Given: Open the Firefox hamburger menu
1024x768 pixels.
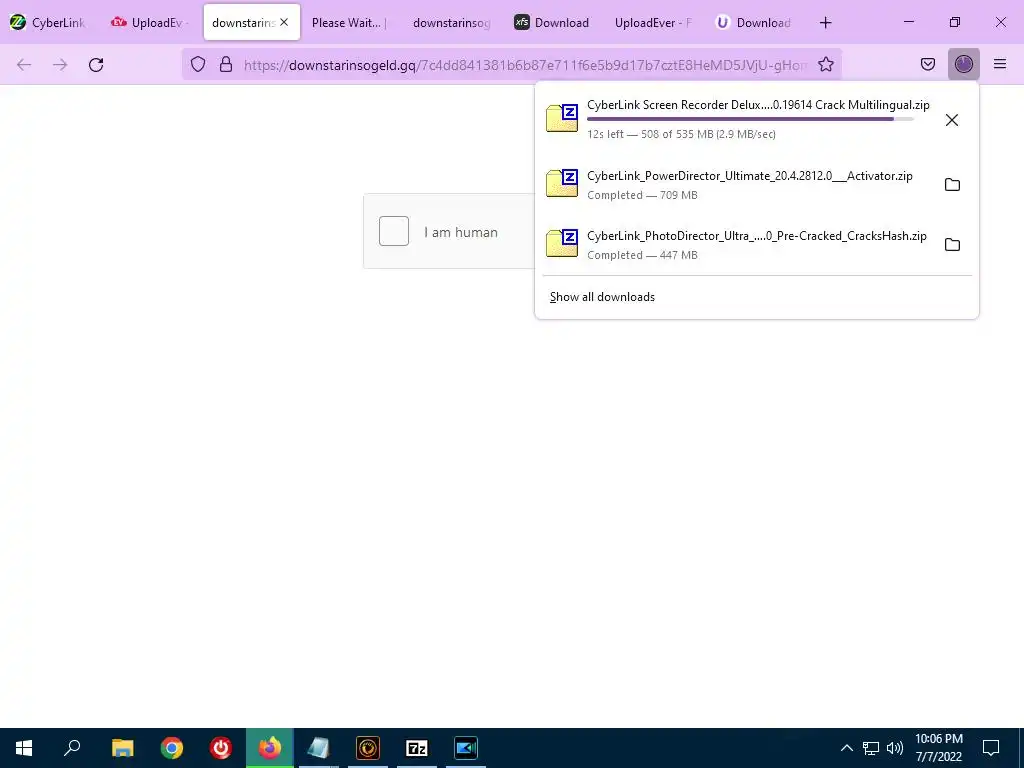Looking at the screenshot, I should [1000, 64].
